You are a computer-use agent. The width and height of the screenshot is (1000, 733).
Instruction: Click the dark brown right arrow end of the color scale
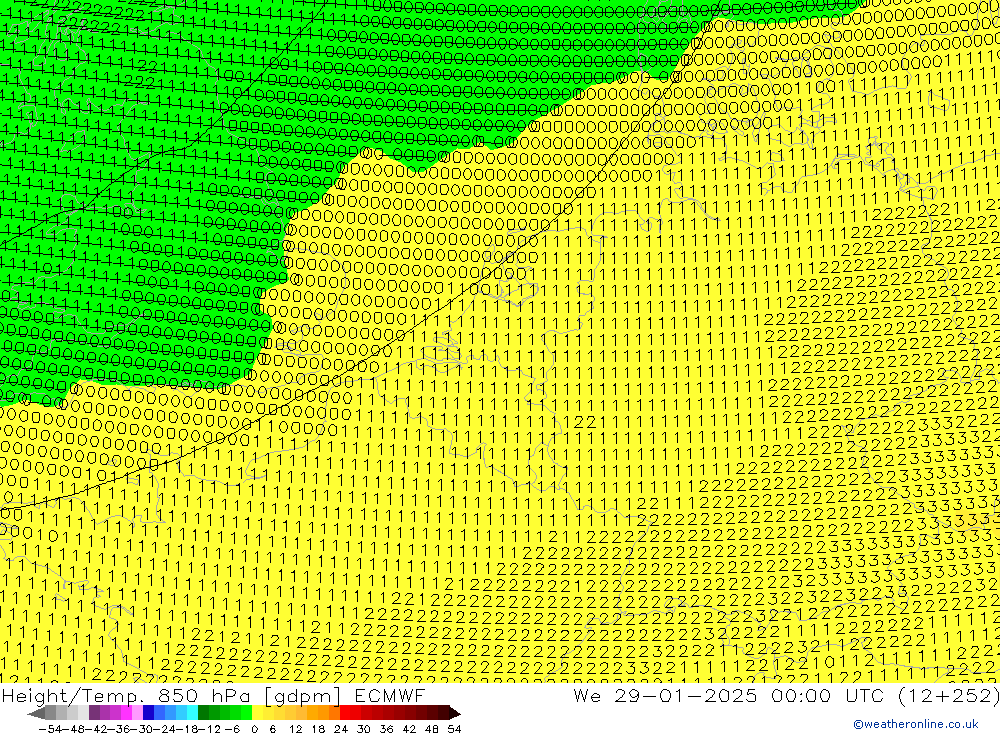(x=455, y=713)
